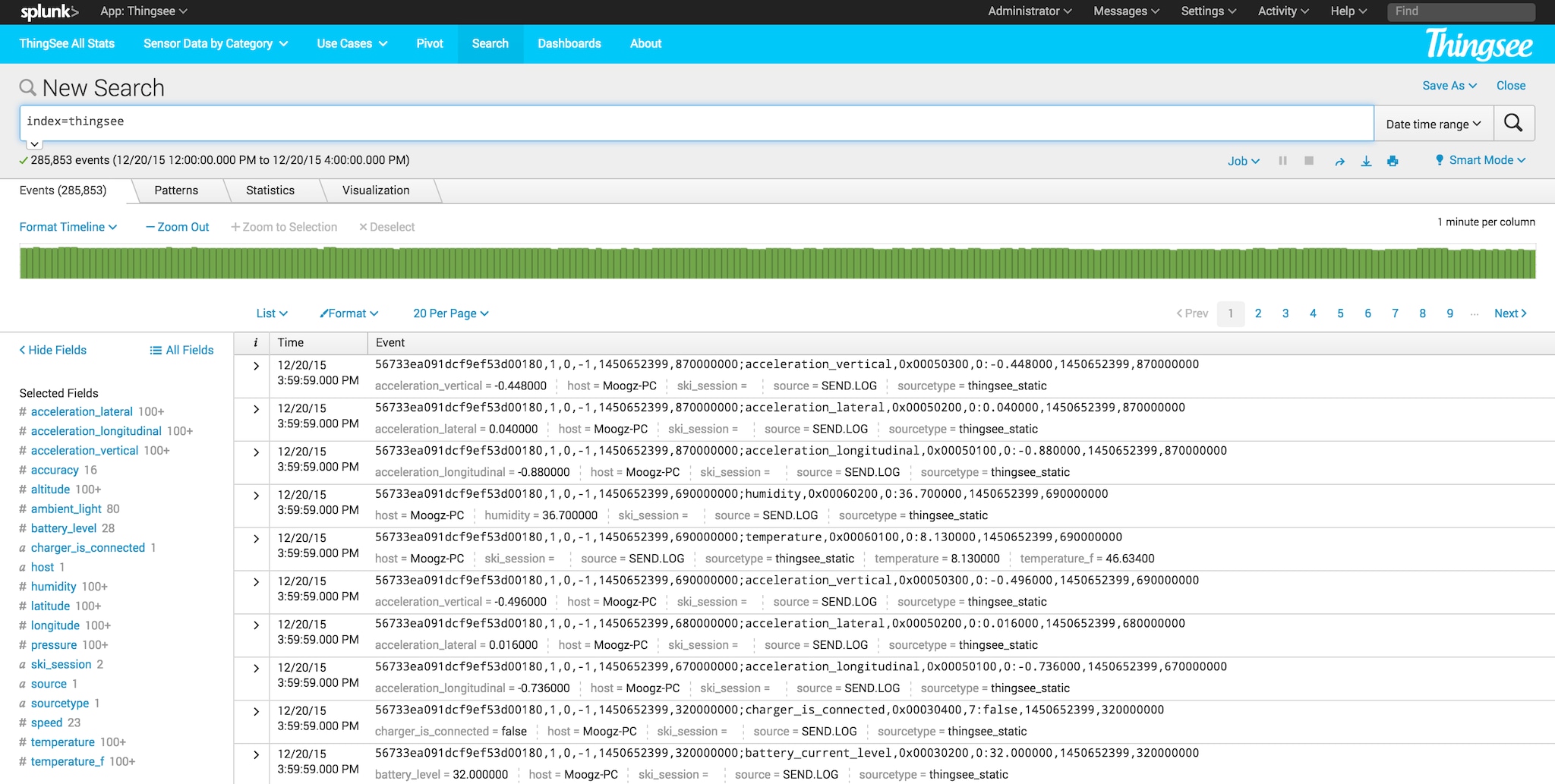Screen dimensions: 1555x784
Task: Open the Activity menu
Action: click(1283, 11)
